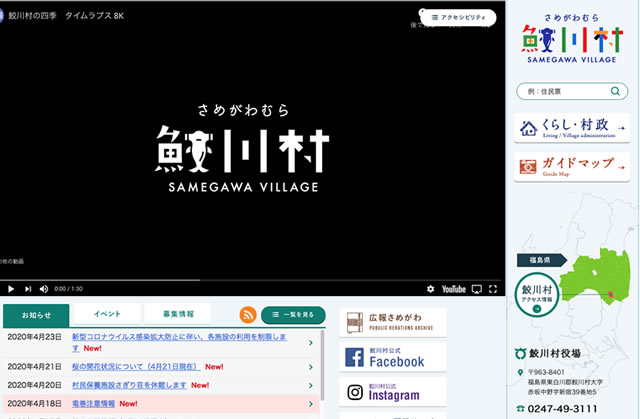Skip to next video in player

28,289
